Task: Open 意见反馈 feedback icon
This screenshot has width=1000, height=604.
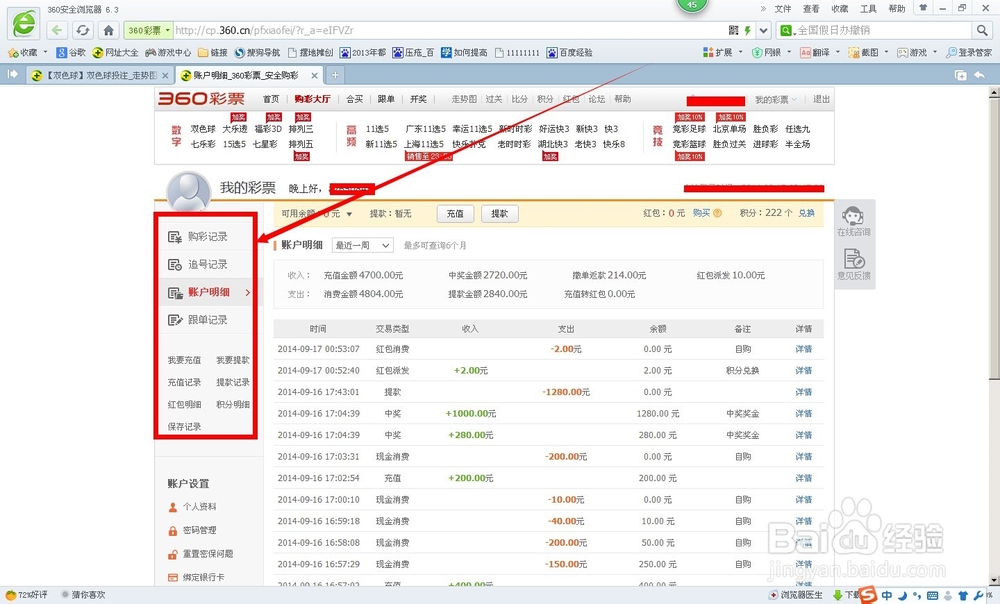Action: [x=853, y=265]
